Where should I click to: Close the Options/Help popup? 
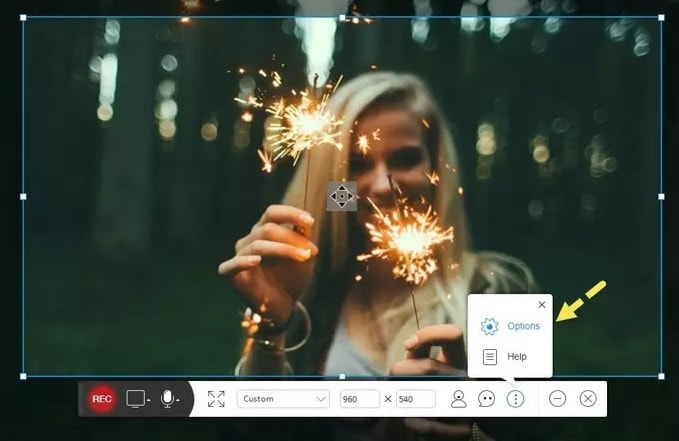point(542,305)
